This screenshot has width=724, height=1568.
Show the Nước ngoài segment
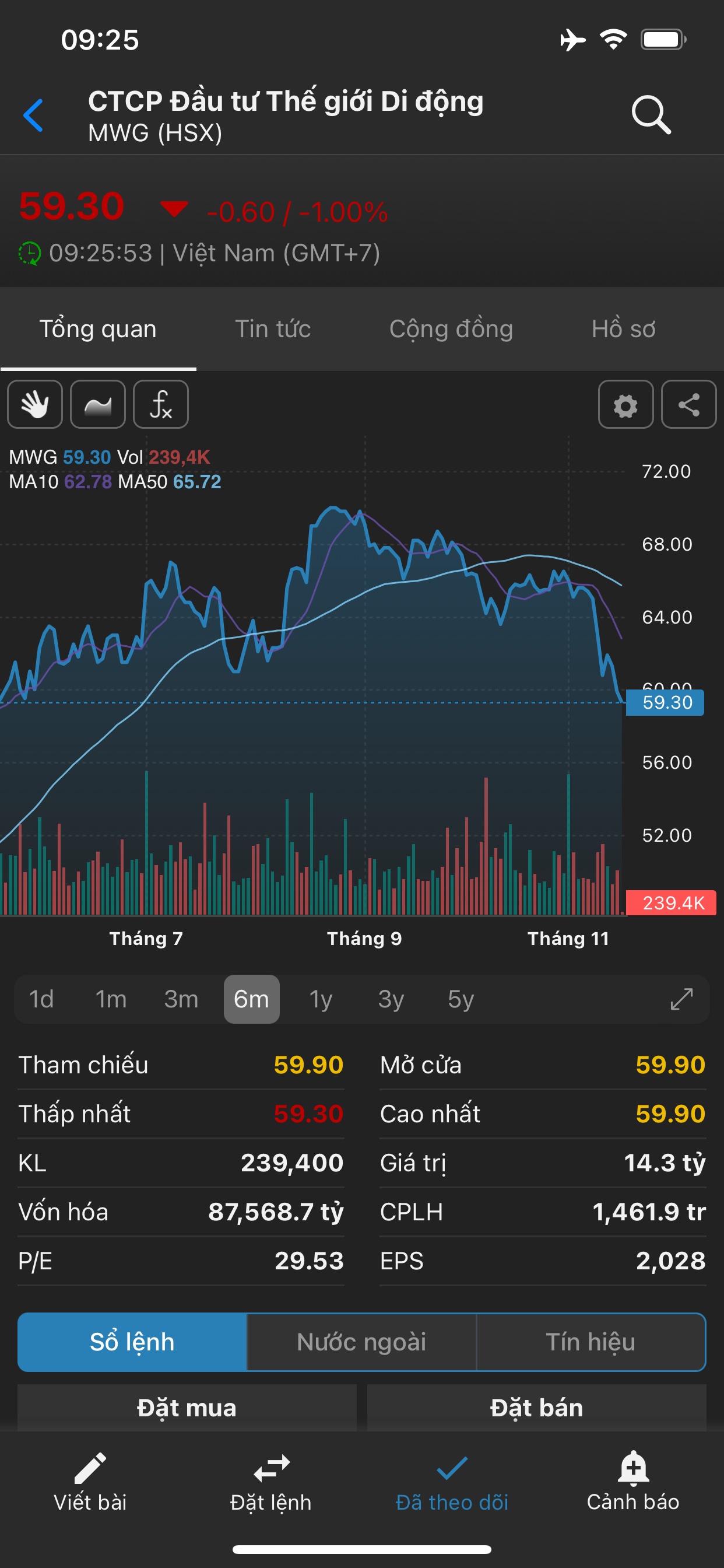[x=361, y=1342]
